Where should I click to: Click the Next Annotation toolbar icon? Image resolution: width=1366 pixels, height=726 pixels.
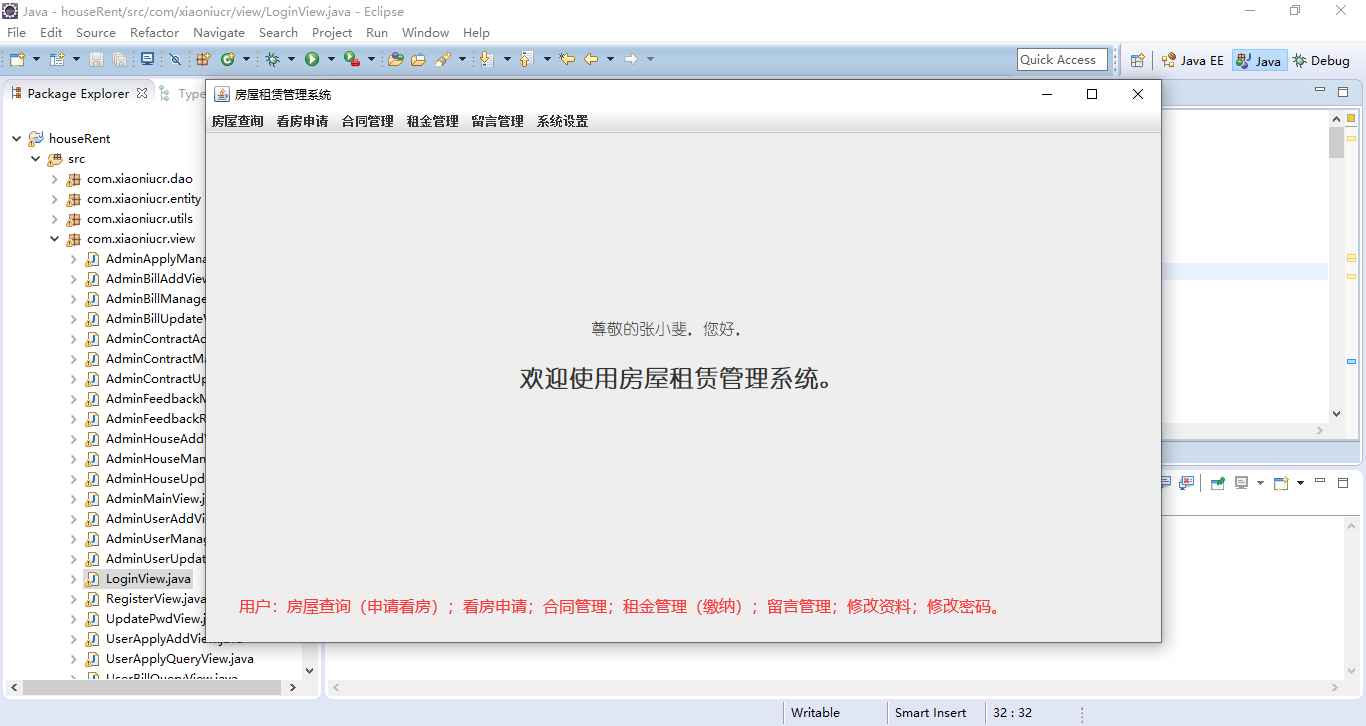tap(486, 59)
